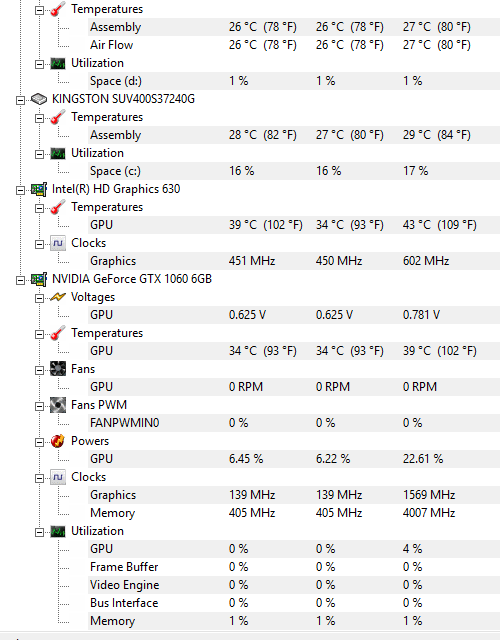Click the KINGSTON SUV400S37240G drive icon
500x640 pixels.
click(x=39, y=99)
